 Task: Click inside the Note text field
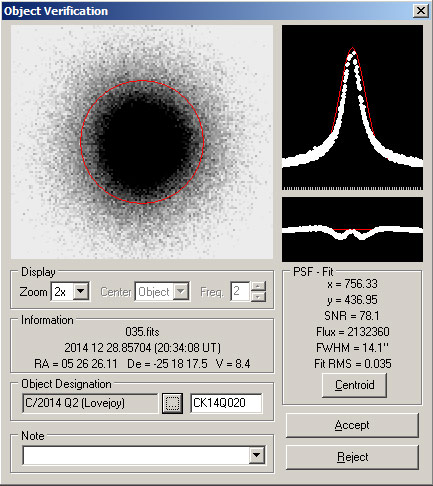[136, 455]
